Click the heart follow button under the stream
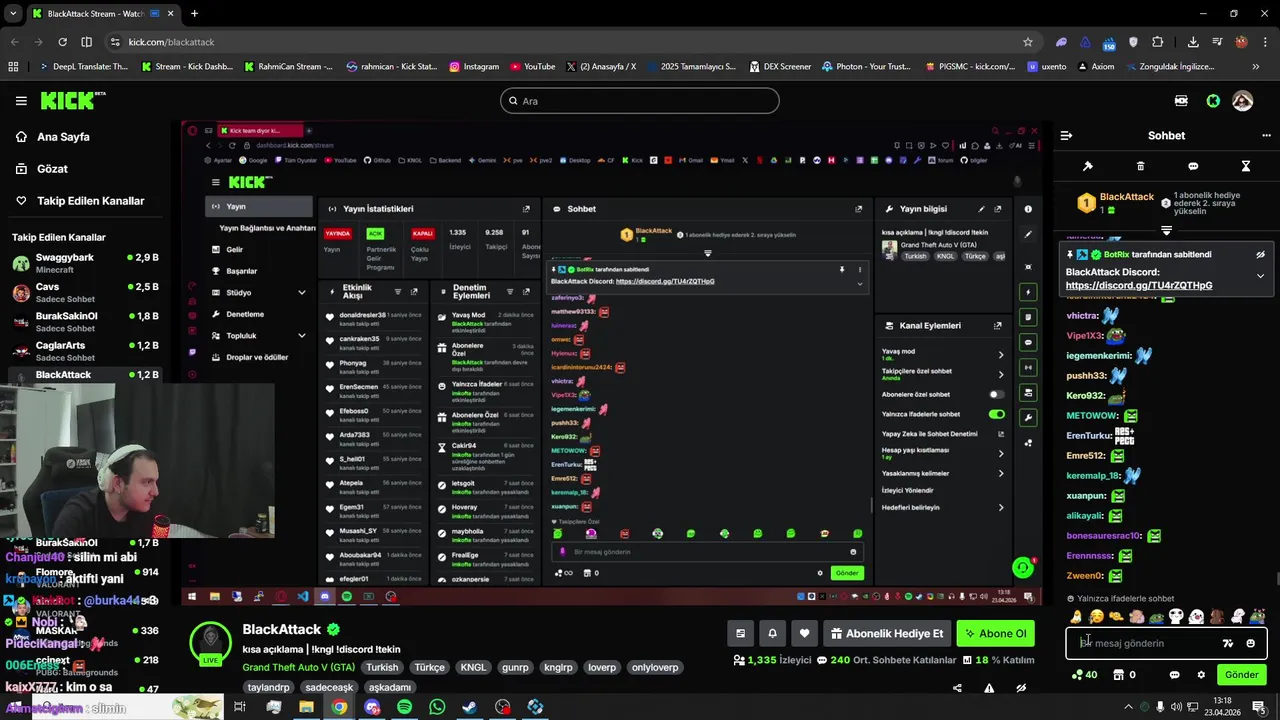The width and height of the screenshot is (1280, 720). pos(804,633)
